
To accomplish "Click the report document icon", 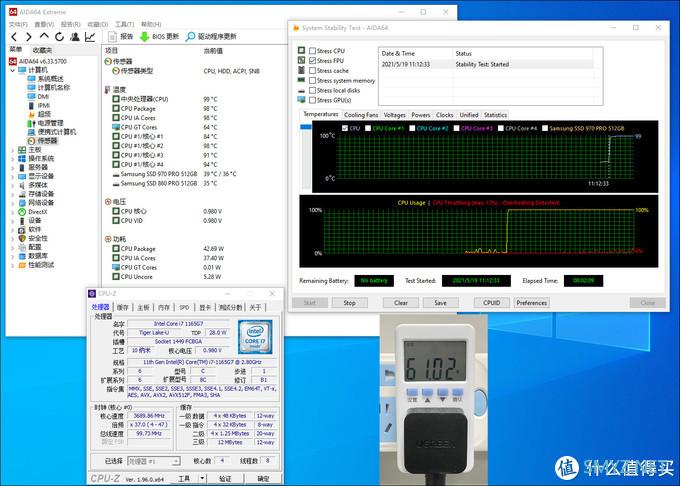I will pyautogui.click(x=113, y=37).
